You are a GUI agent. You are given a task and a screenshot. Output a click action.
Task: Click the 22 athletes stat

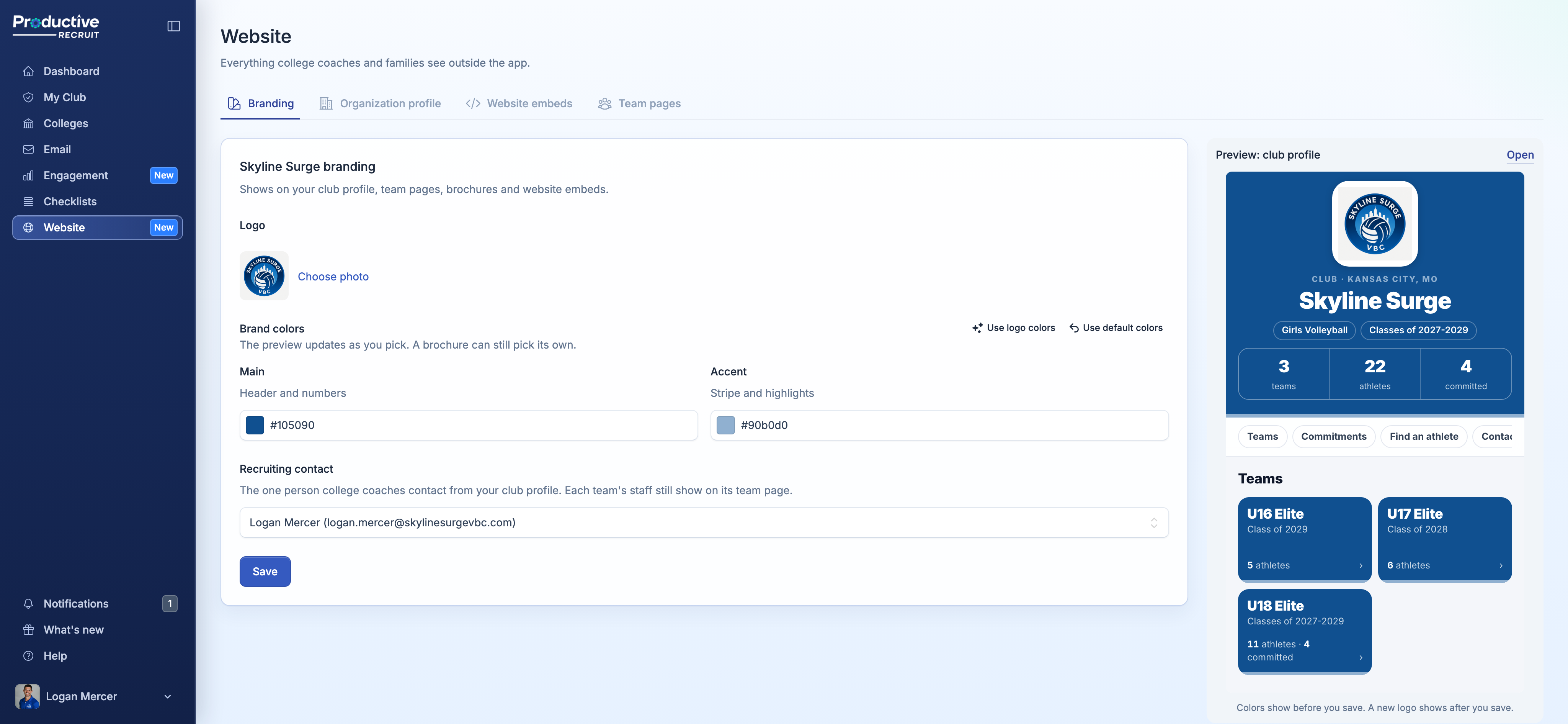click(x=1374, y=375)
